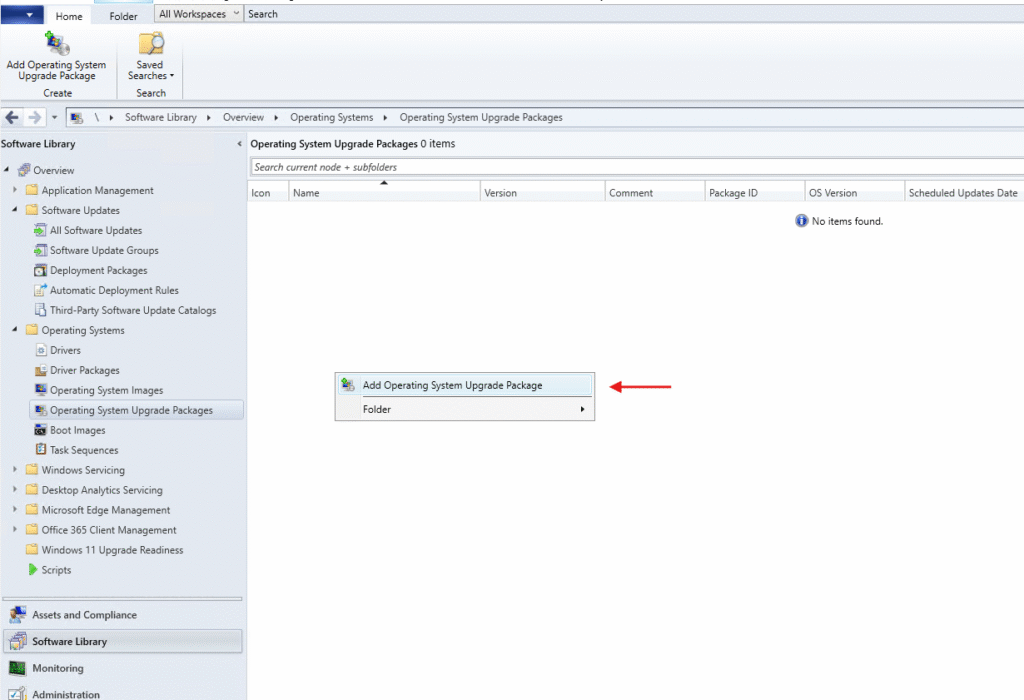Screen dimensions: 1024x700
Task: Select the Scripts node icon
Action: tap(32, 570)
